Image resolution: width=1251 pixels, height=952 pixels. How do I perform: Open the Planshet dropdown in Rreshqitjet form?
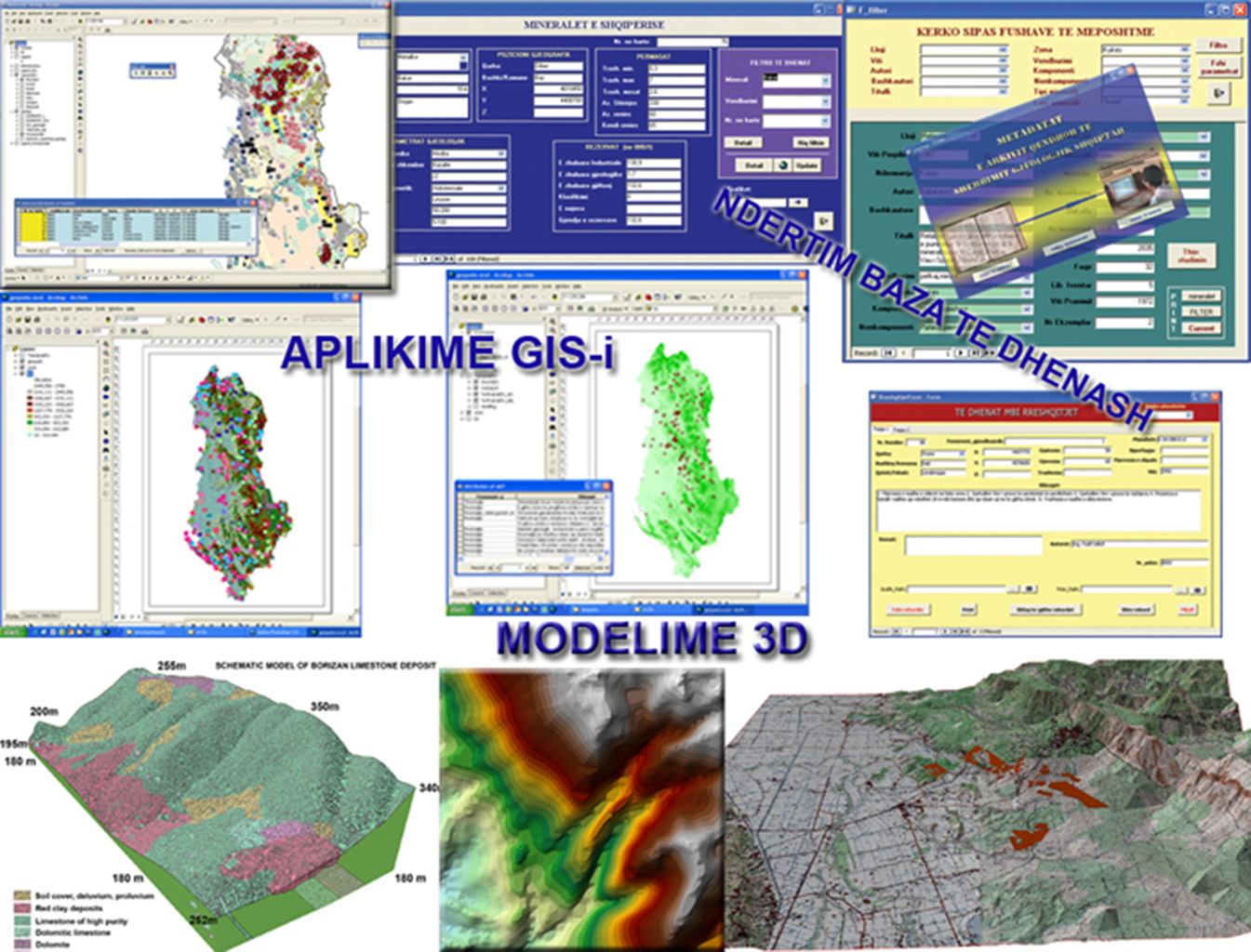click(x=1204, y=439)
